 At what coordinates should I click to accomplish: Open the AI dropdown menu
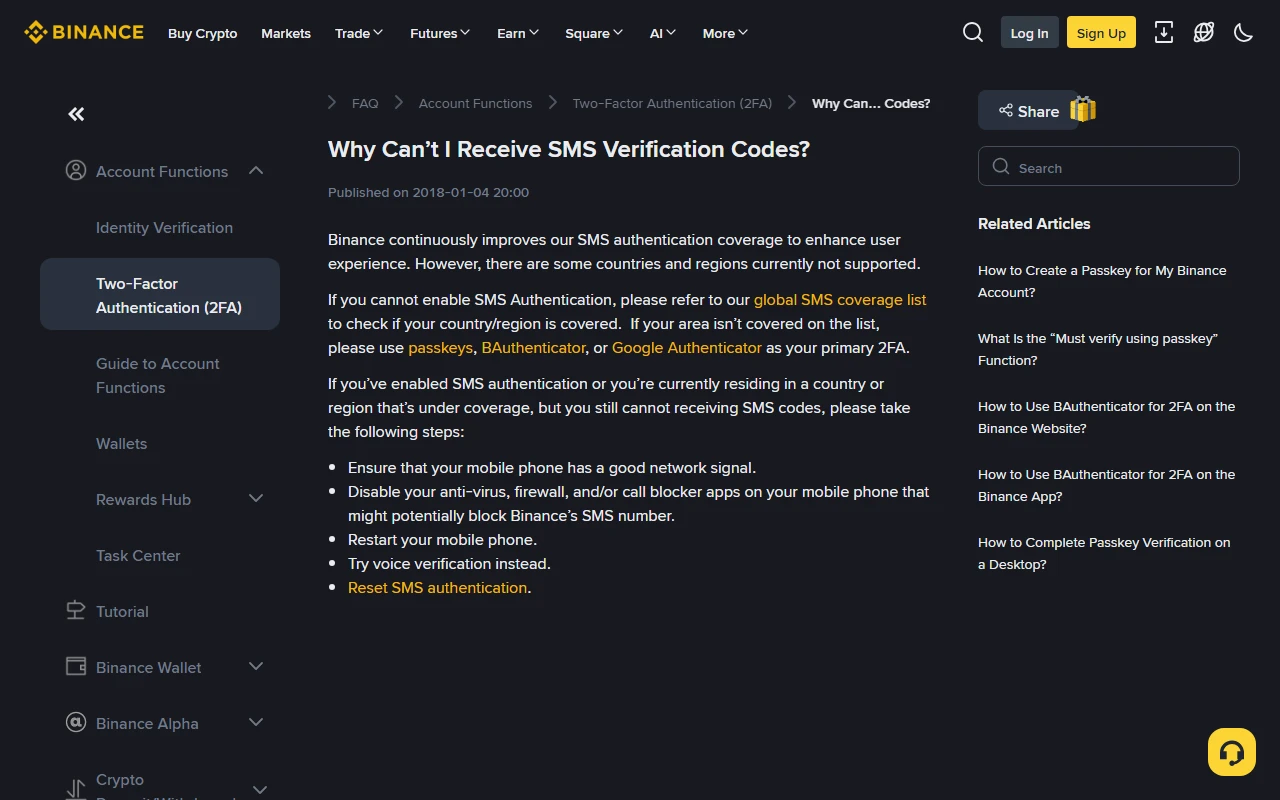point(663,33)
